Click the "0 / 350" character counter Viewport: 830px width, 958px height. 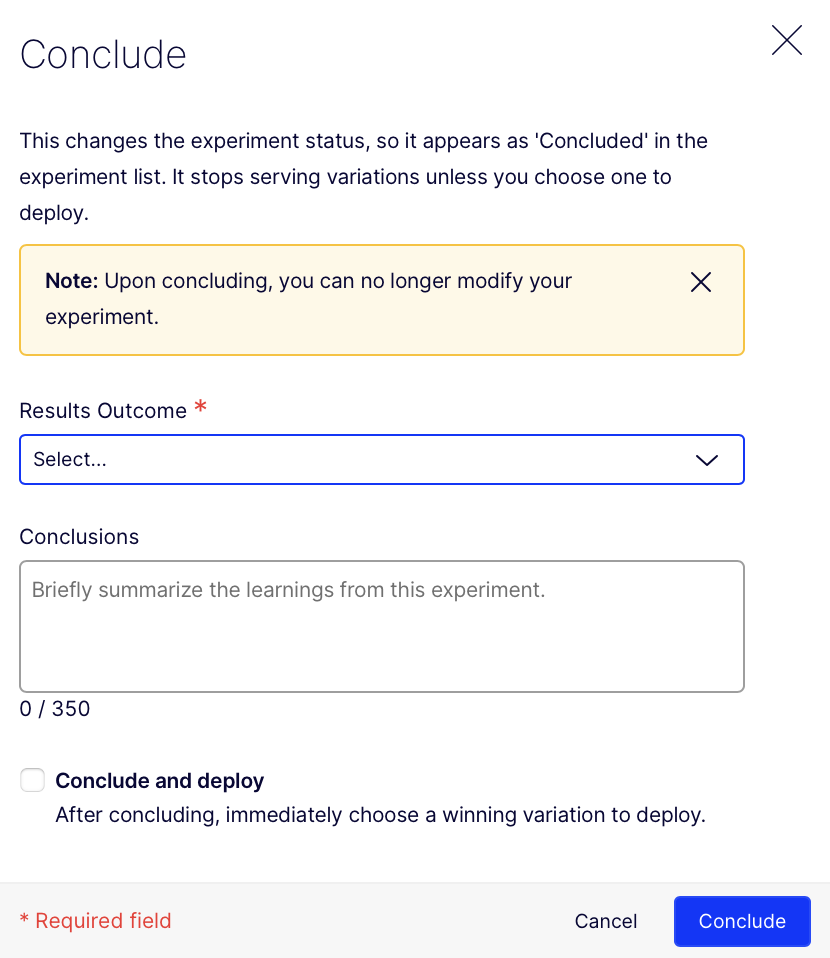coord(55,709)
